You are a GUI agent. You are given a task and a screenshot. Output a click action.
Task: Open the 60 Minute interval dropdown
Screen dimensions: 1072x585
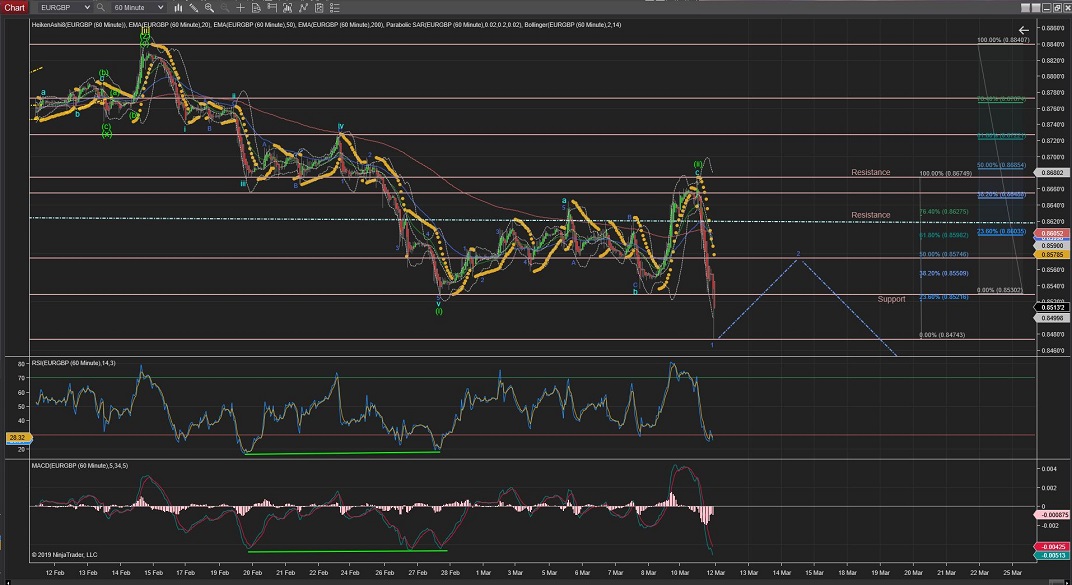click(138, 8)
